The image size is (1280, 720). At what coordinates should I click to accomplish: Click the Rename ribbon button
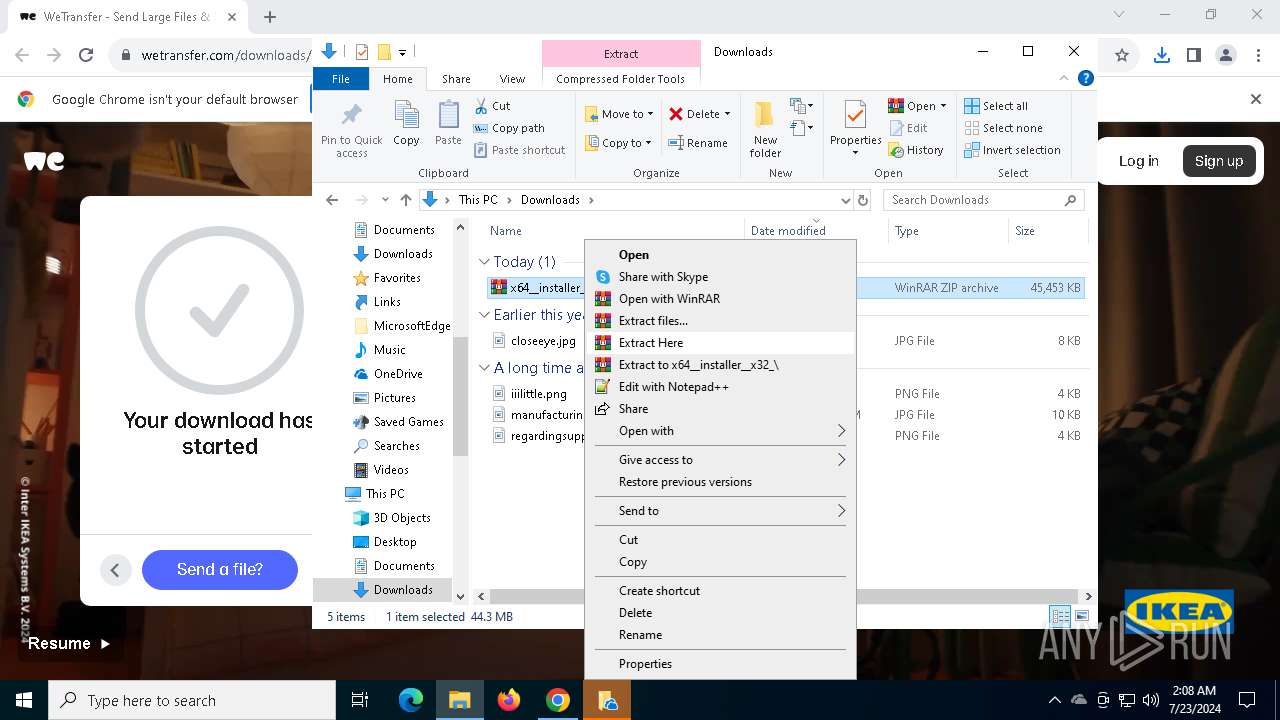(x=698, y=143)
